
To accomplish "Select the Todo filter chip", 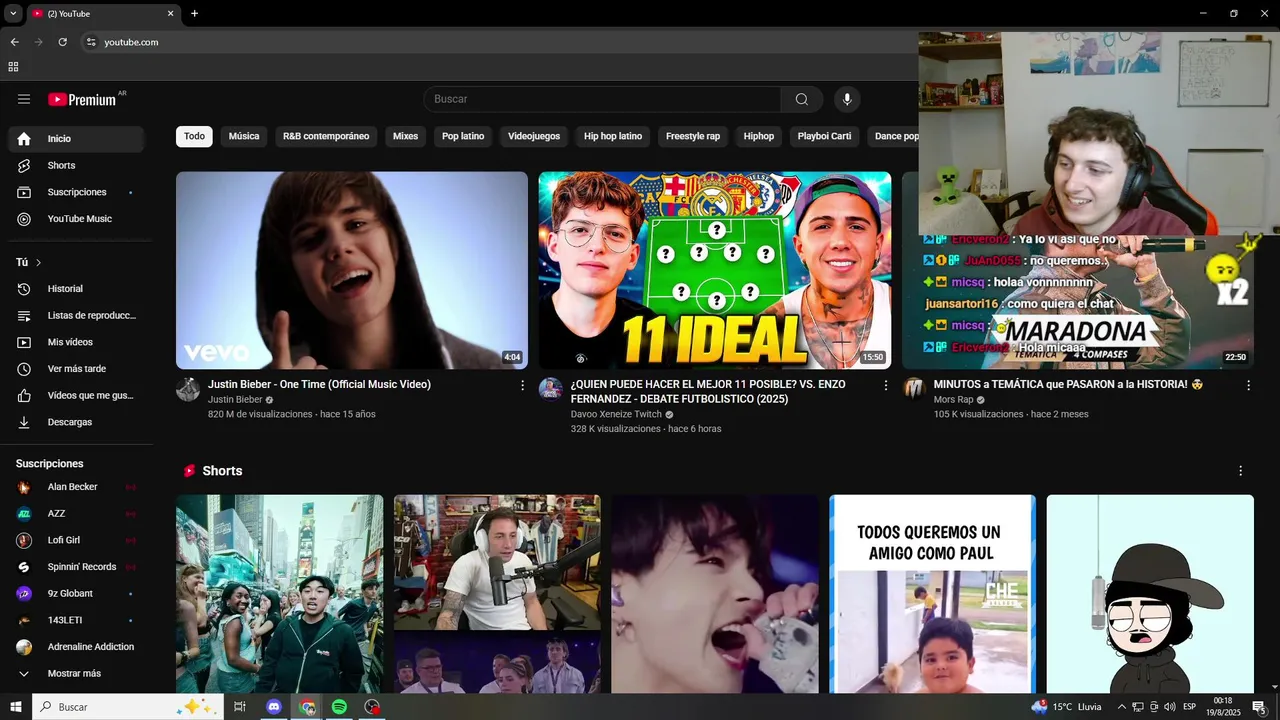I will coord(194,136).
